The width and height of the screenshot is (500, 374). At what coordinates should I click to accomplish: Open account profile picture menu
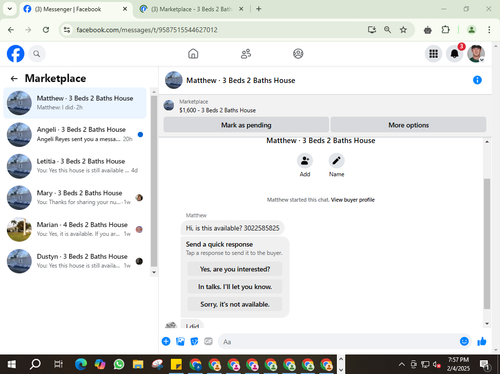476,54
